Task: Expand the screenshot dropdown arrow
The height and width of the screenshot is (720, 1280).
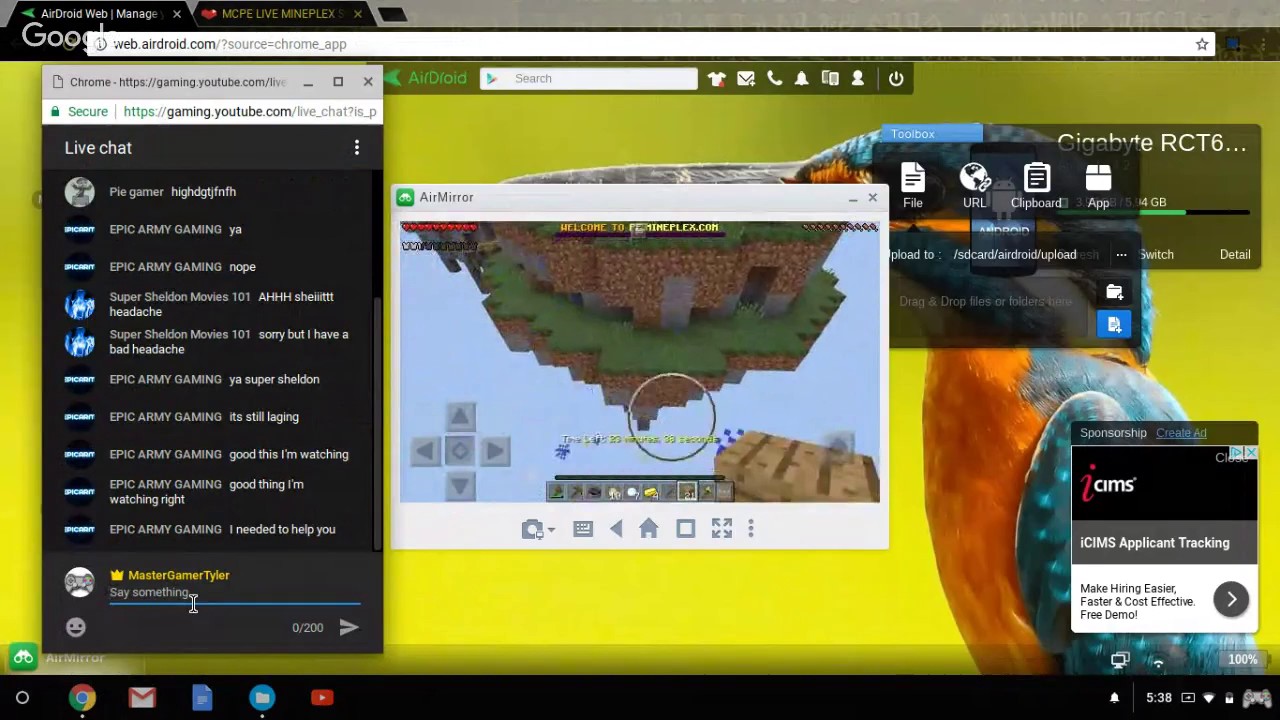Action: [551, 530]
